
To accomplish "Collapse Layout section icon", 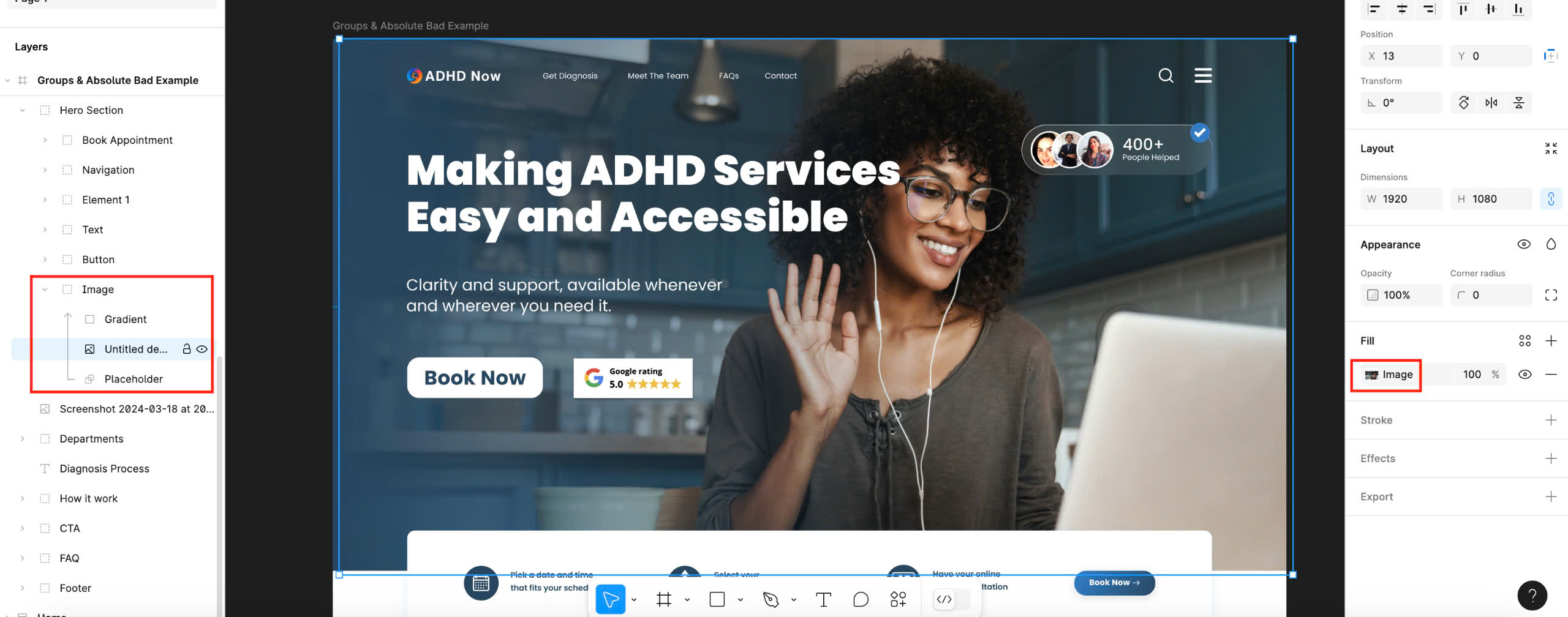I will [1551, 149].
